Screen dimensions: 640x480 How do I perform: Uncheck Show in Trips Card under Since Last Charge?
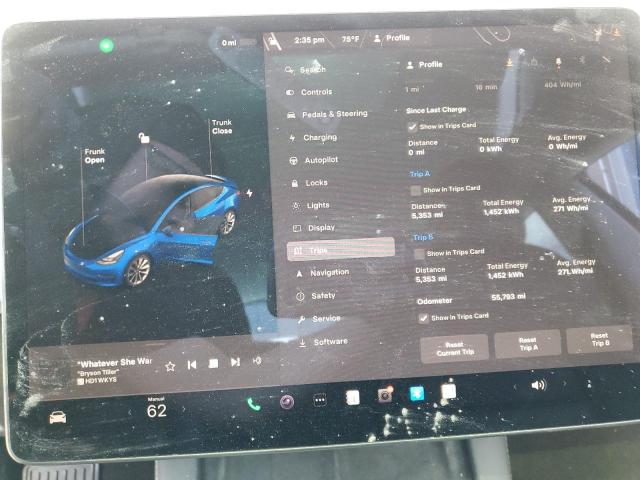click(x=412, y=127)
